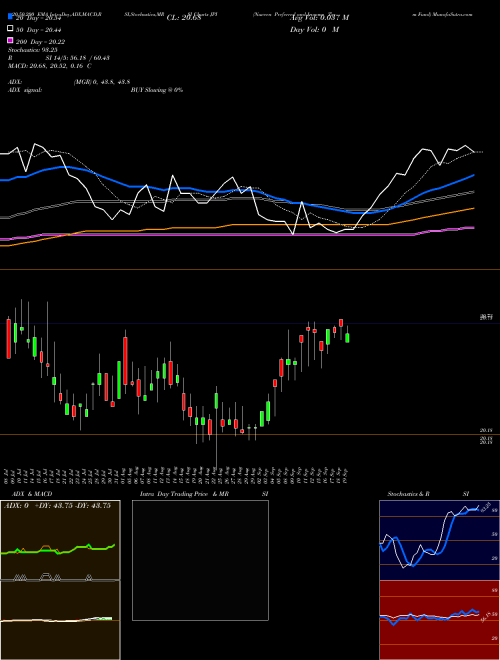
Task: Click the white 50 Day legend swatch
Action: (x=10, y=29)
